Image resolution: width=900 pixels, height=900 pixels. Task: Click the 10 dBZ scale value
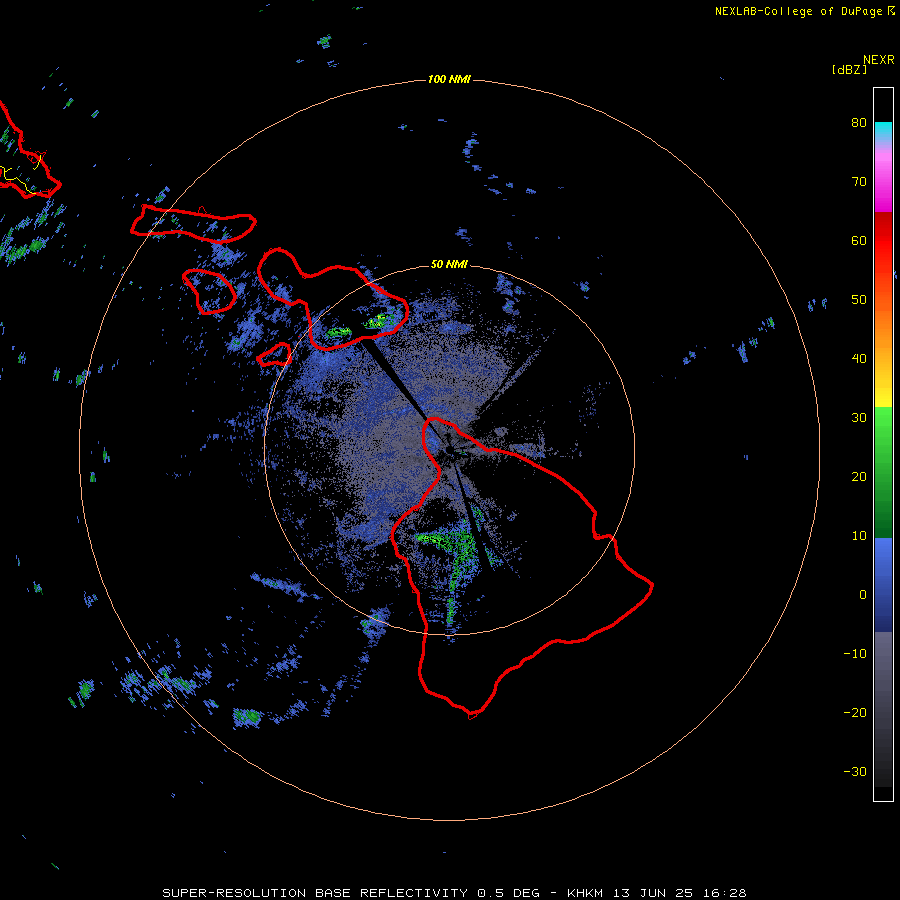pyautogui.click(x=859, y=536)
